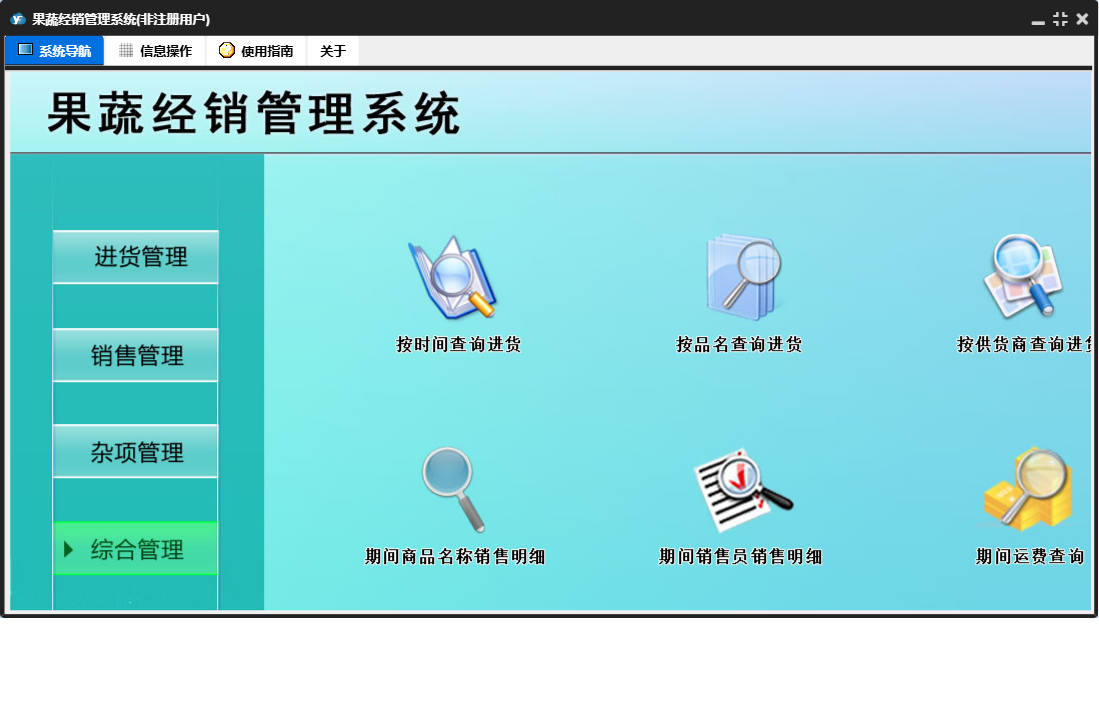Click the 期间商品名称销售明细 label

pos(455,556)
